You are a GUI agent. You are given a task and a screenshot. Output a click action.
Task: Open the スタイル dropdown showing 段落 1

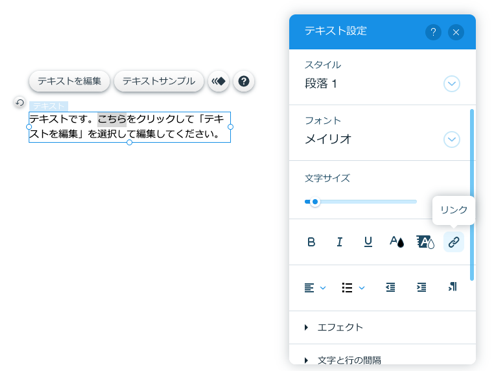click(x=452, y=84)
